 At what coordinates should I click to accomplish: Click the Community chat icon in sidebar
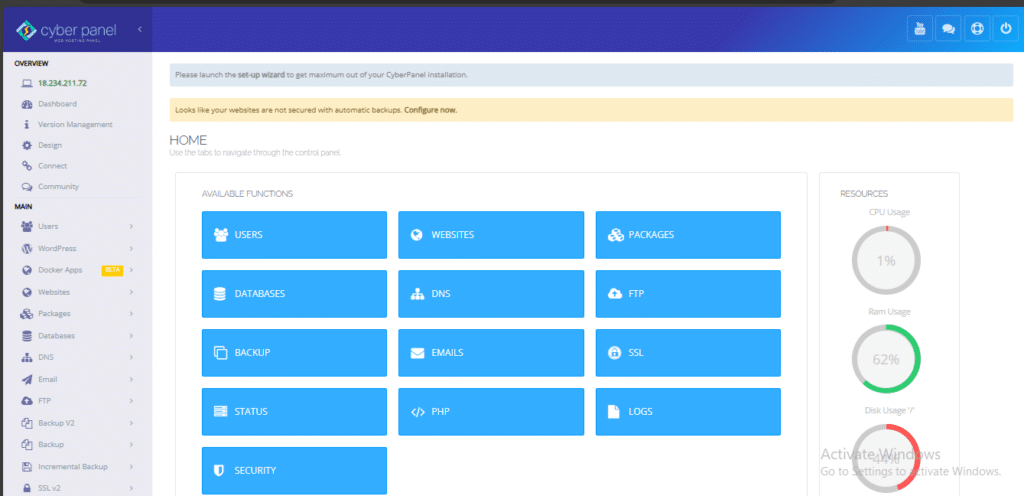click(27, 187)
